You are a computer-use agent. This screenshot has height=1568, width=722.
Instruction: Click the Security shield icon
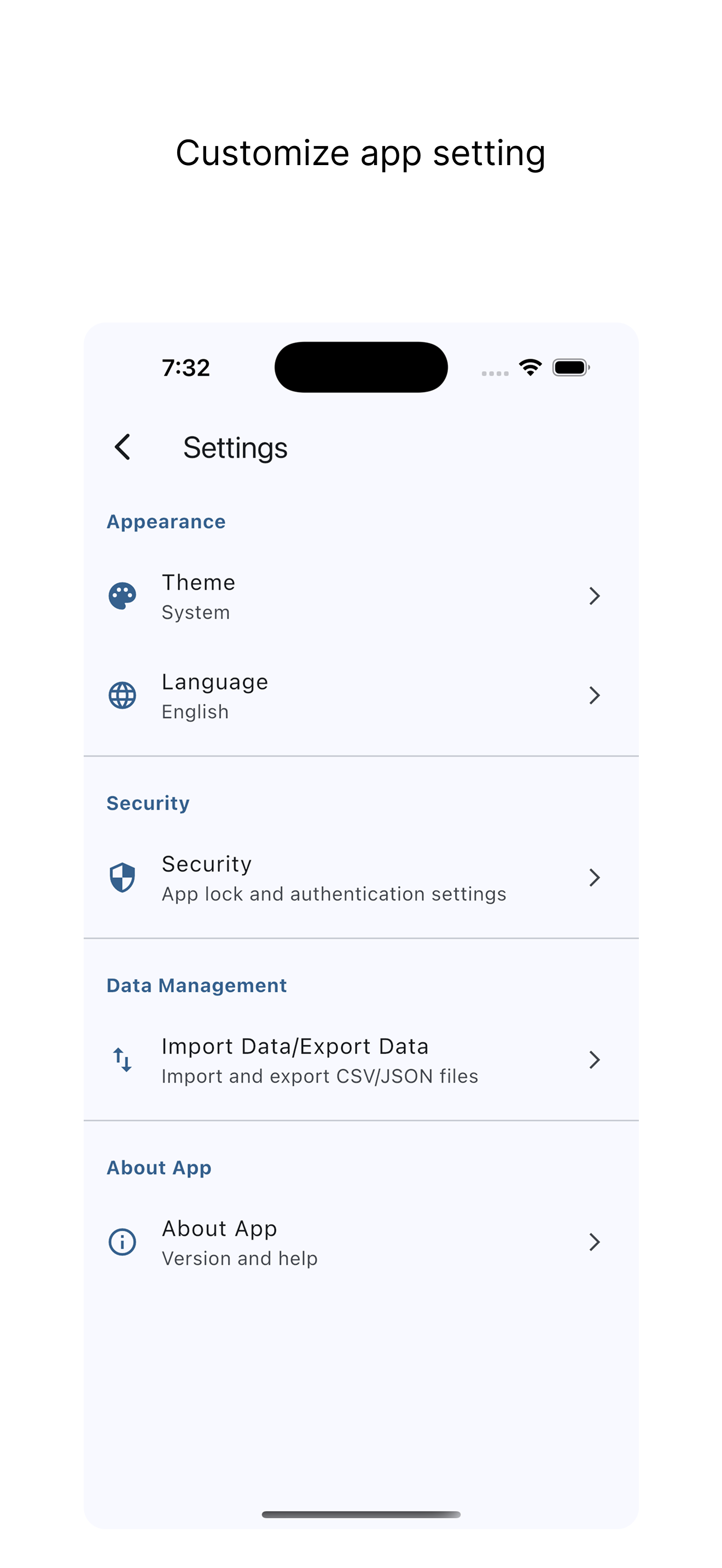123,877
